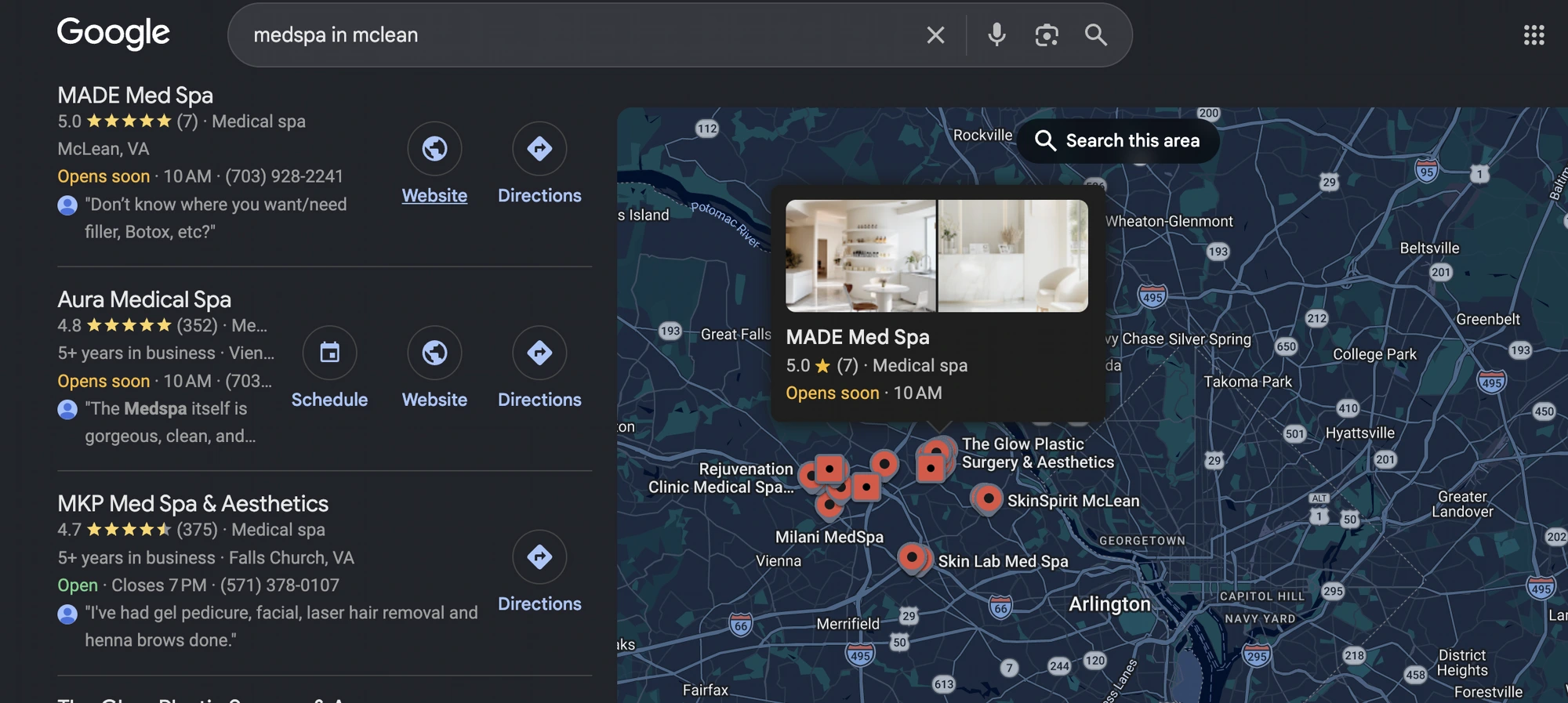This screenshot has width=1568, height=703.
Task: Click Search this area button on map
Action: 1118,140
